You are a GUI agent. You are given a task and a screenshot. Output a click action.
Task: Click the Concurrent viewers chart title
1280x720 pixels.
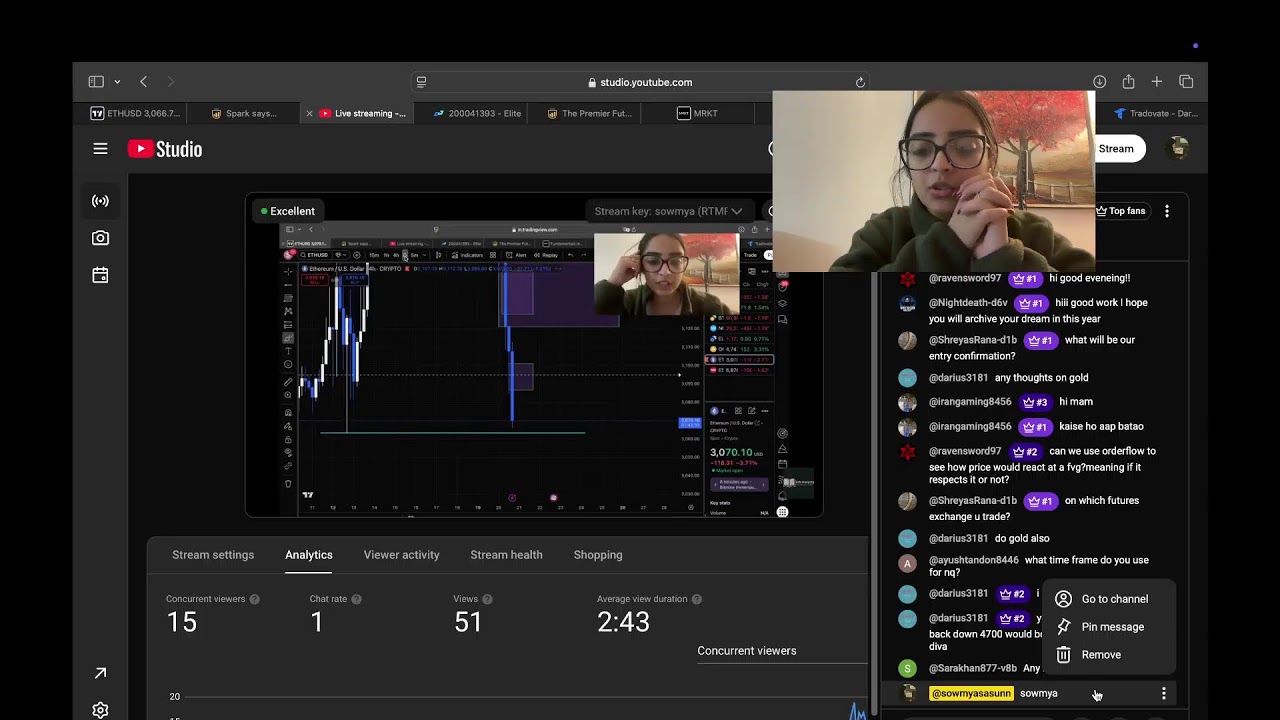coord(747,651)
